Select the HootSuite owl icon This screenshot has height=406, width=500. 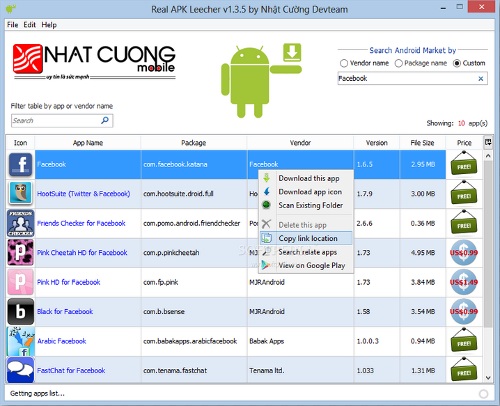20,193
